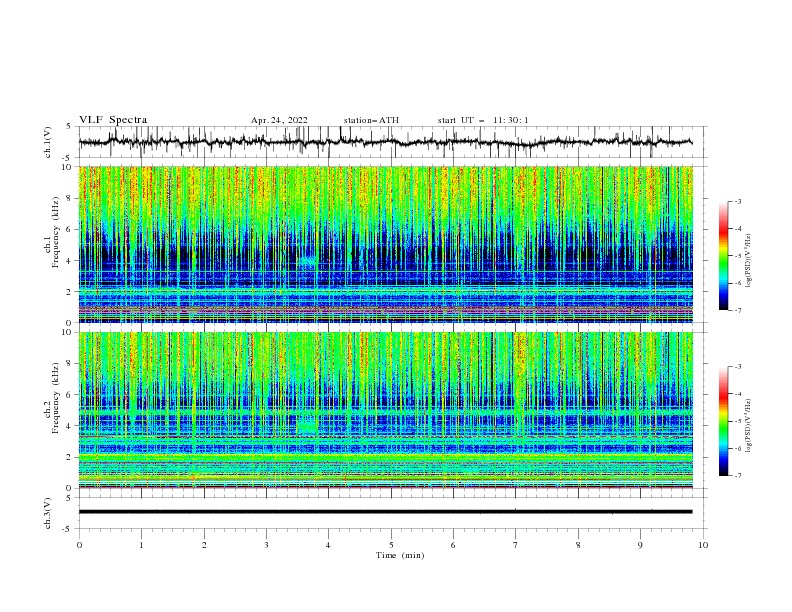This screenshot has height=612, width=792.
Task: Click time axis tick label "6"
Action: click(453, 545)
